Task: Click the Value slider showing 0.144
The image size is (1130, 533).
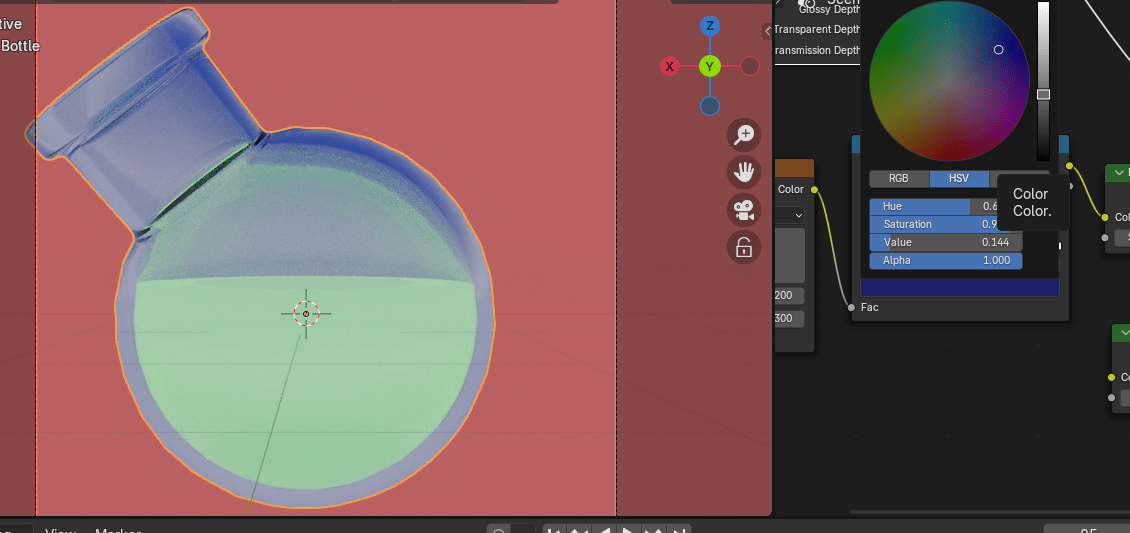Action: pyautogui.click(x=945, y=243)
